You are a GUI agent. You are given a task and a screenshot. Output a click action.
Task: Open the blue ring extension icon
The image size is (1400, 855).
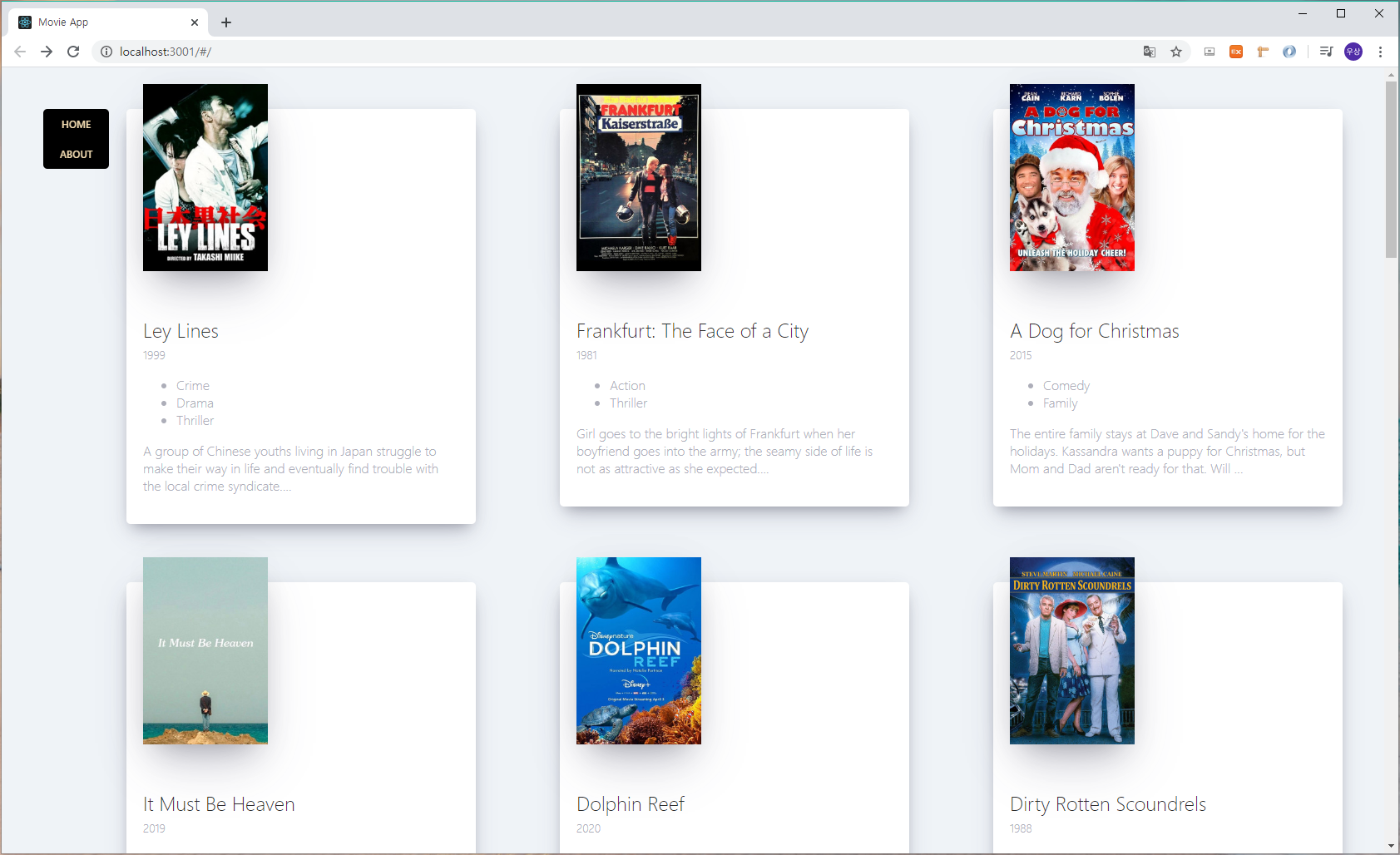[1289, 52]
